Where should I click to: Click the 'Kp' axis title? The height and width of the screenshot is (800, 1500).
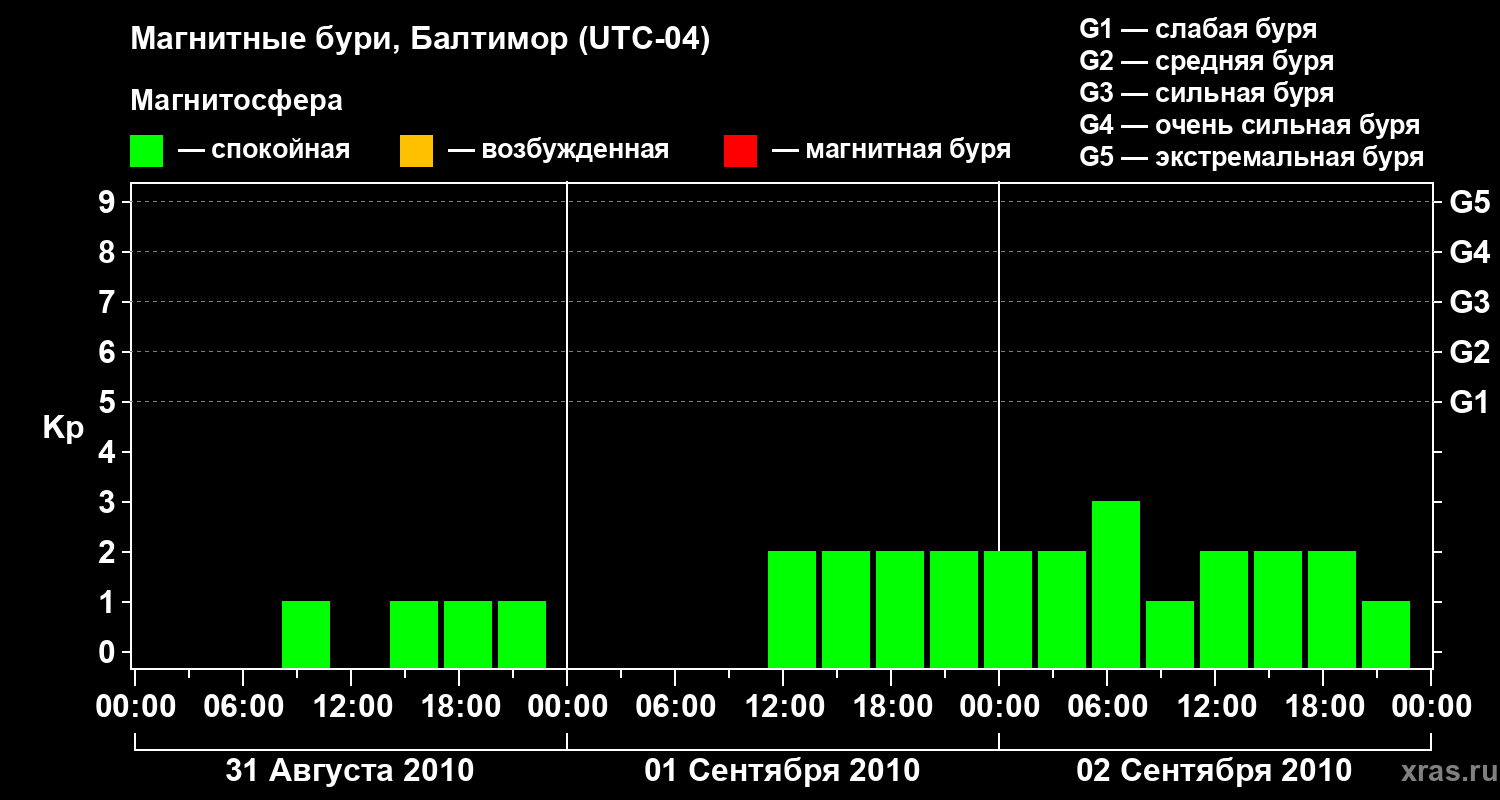(63, 428)
